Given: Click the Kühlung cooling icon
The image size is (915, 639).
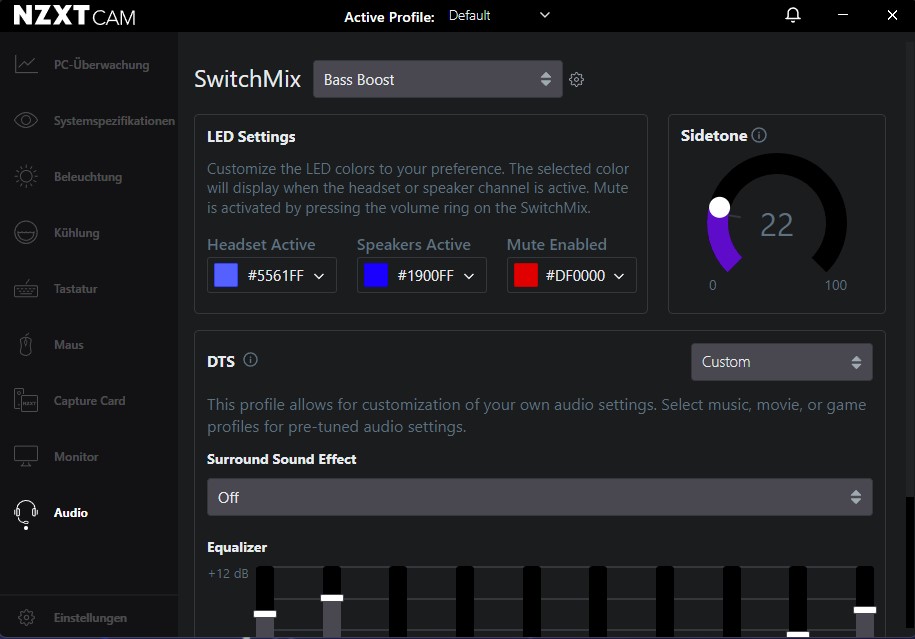Looking at the screenshot, I should click(26, 232).
